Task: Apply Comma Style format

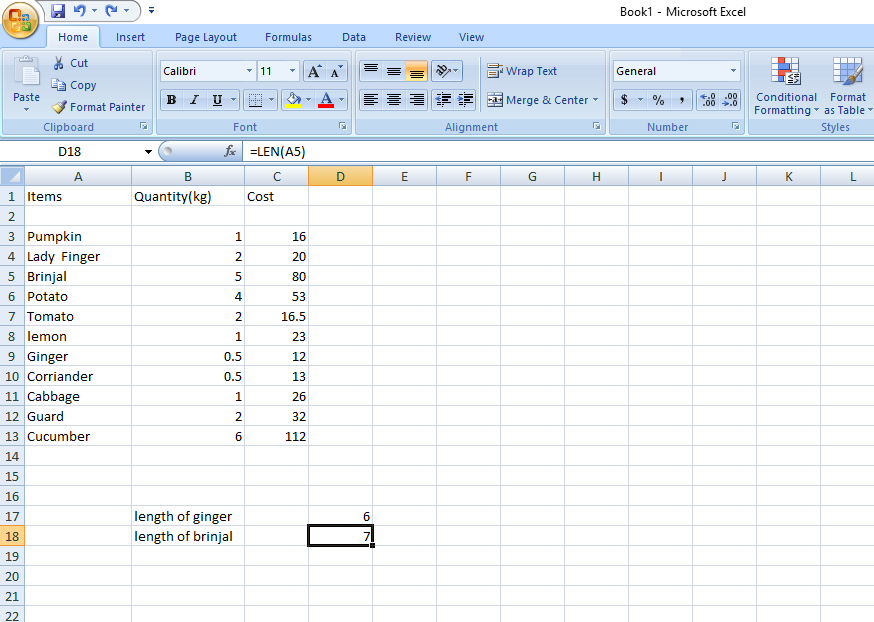Action: click(682, 100)
